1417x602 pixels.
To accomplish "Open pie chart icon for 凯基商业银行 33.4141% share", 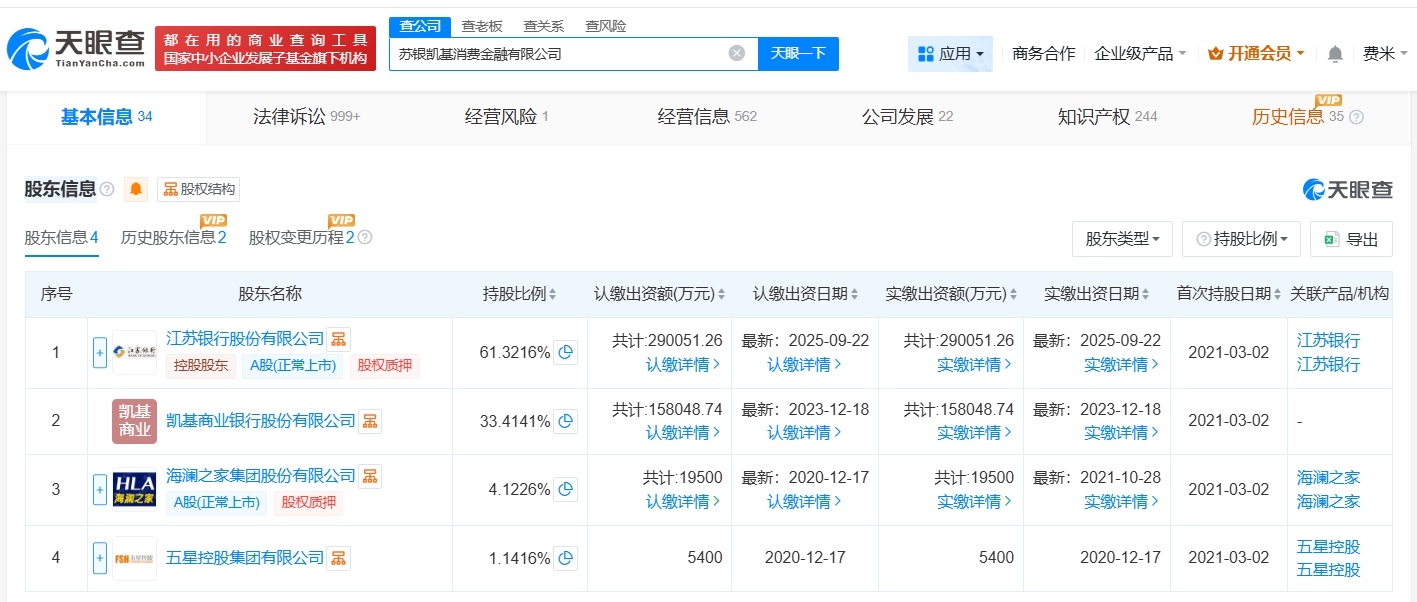I will point(566,421).
